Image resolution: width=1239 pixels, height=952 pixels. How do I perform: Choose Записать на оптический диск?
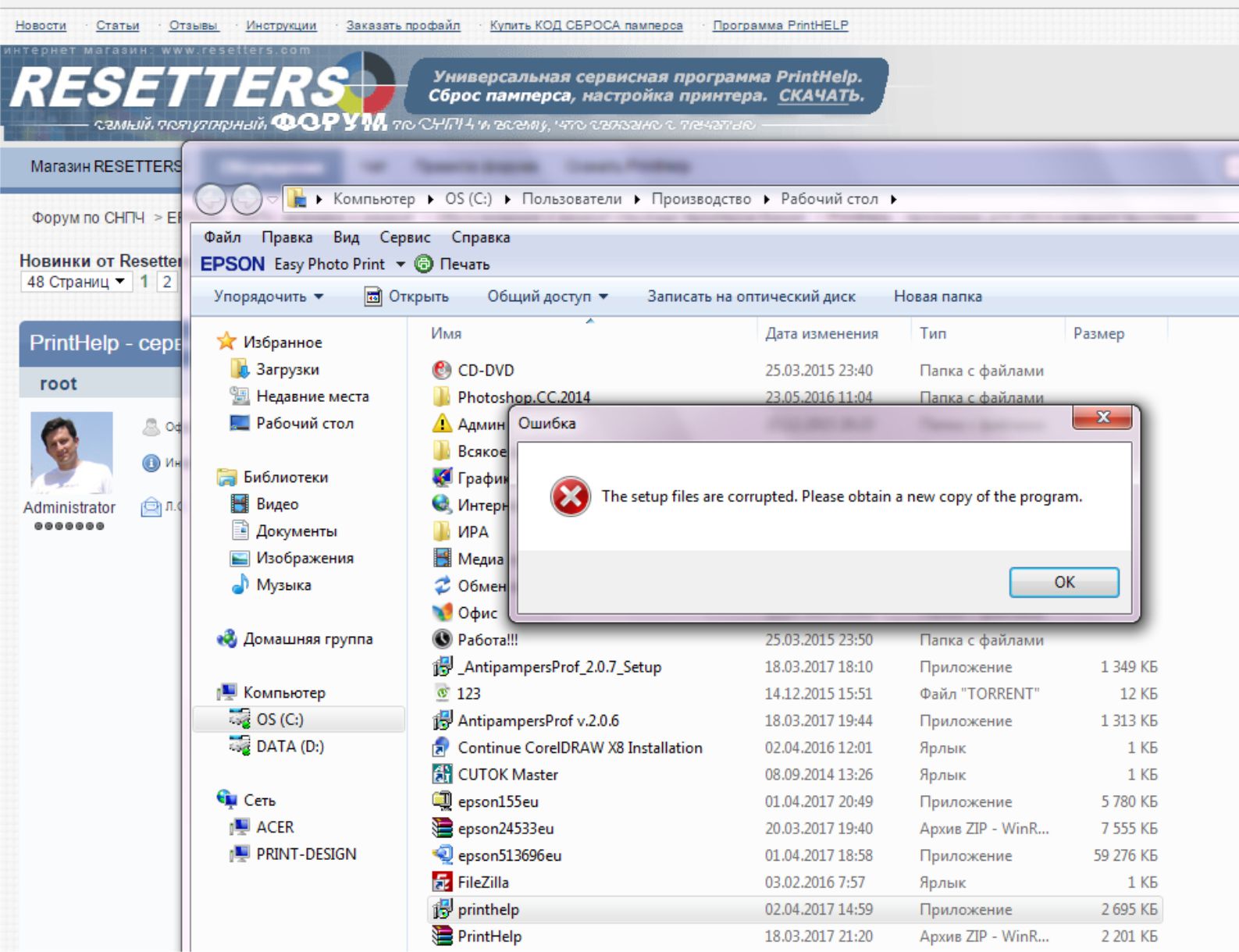click(x=751, y=297)
